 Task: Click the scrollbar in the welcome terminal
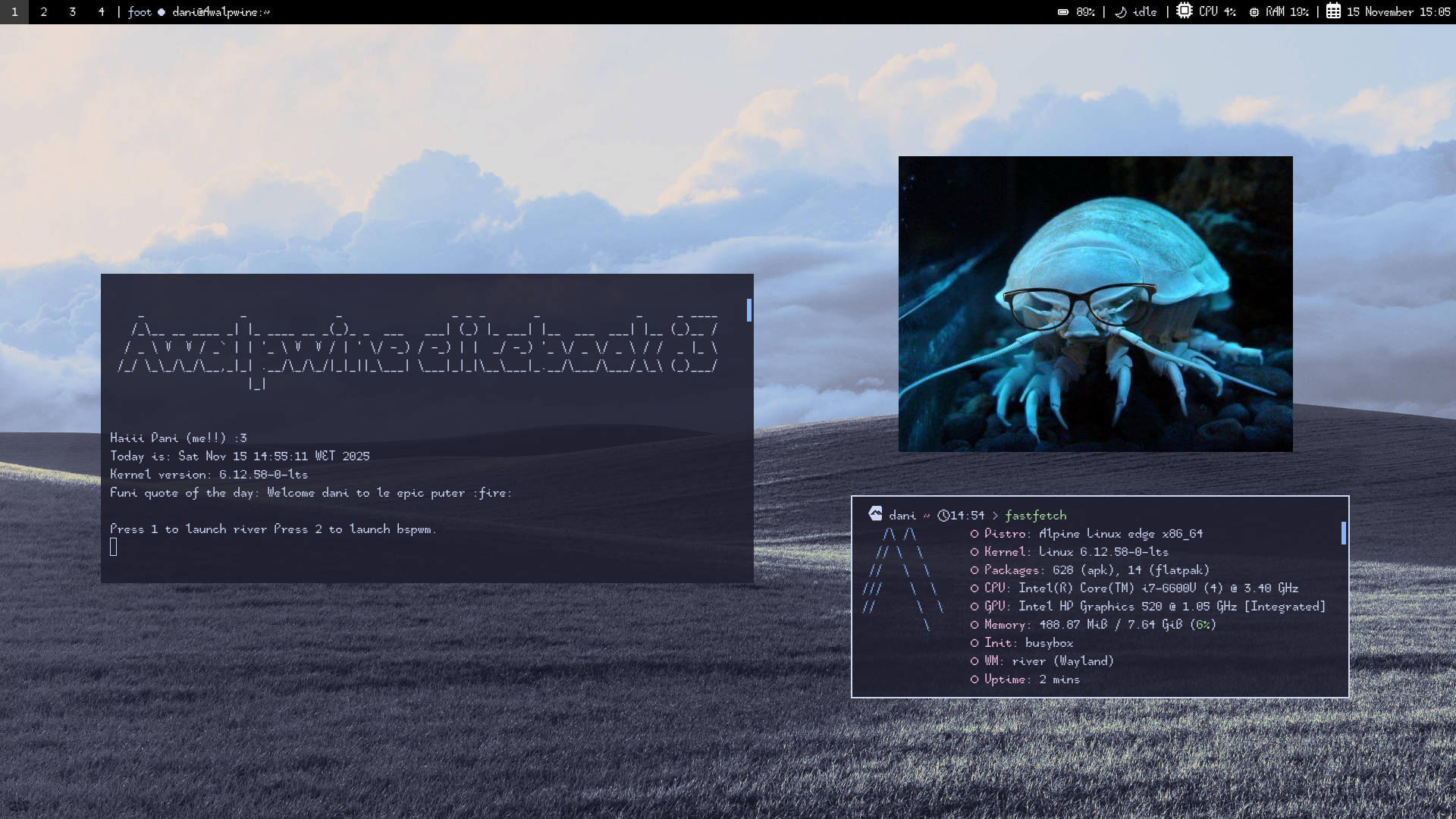coord(749,309)
